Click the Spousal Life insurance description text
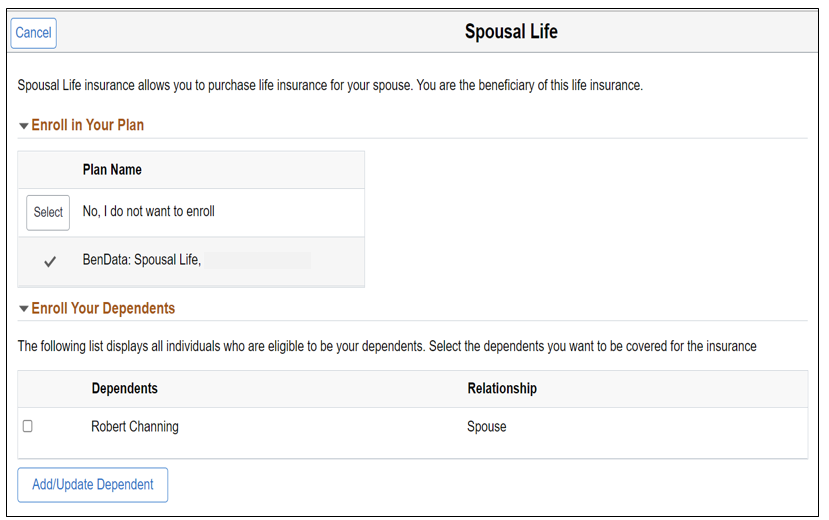The height and width of the screenshot is (520, 829). (x=330, y=86)
